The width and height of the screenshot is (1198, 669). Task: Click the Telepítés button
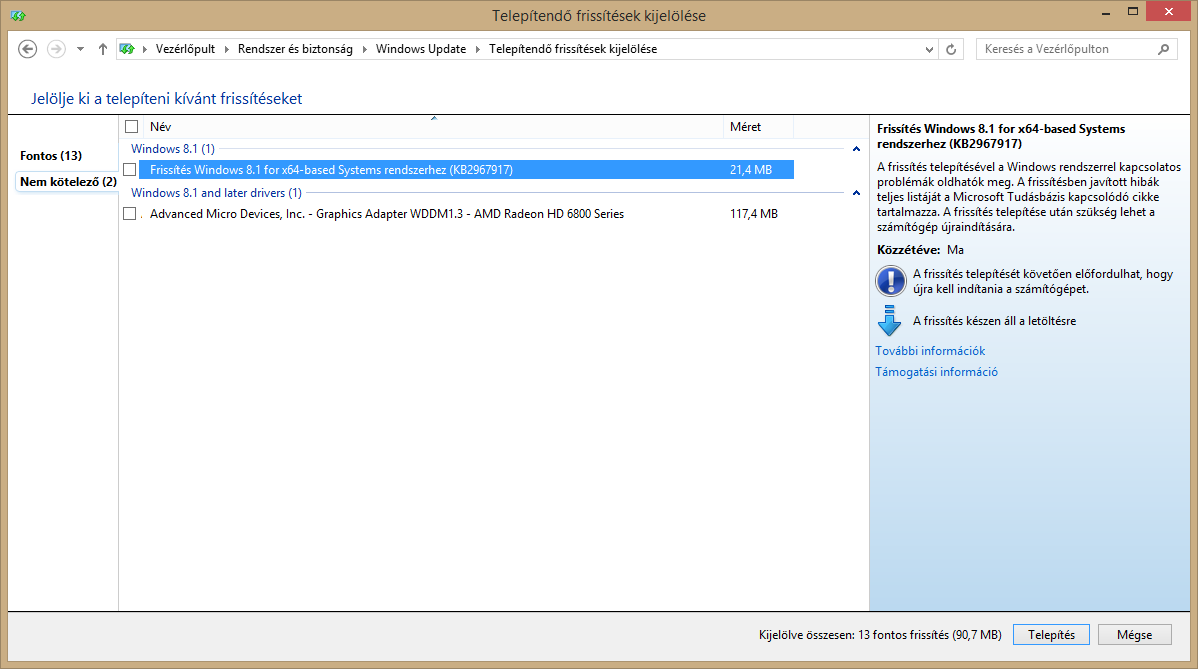[x=1051, y=635]
